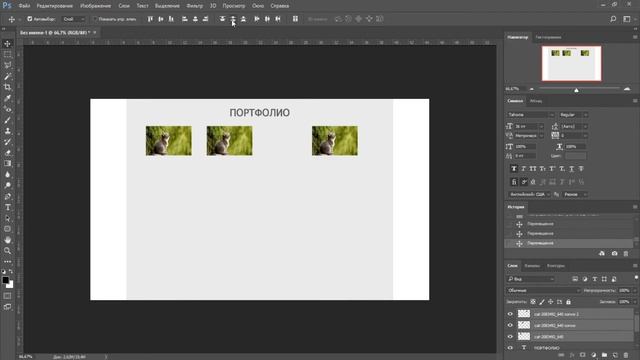Click the delete state trash icon in History
This screenshot has height=360, width=640.
(626, 253)
